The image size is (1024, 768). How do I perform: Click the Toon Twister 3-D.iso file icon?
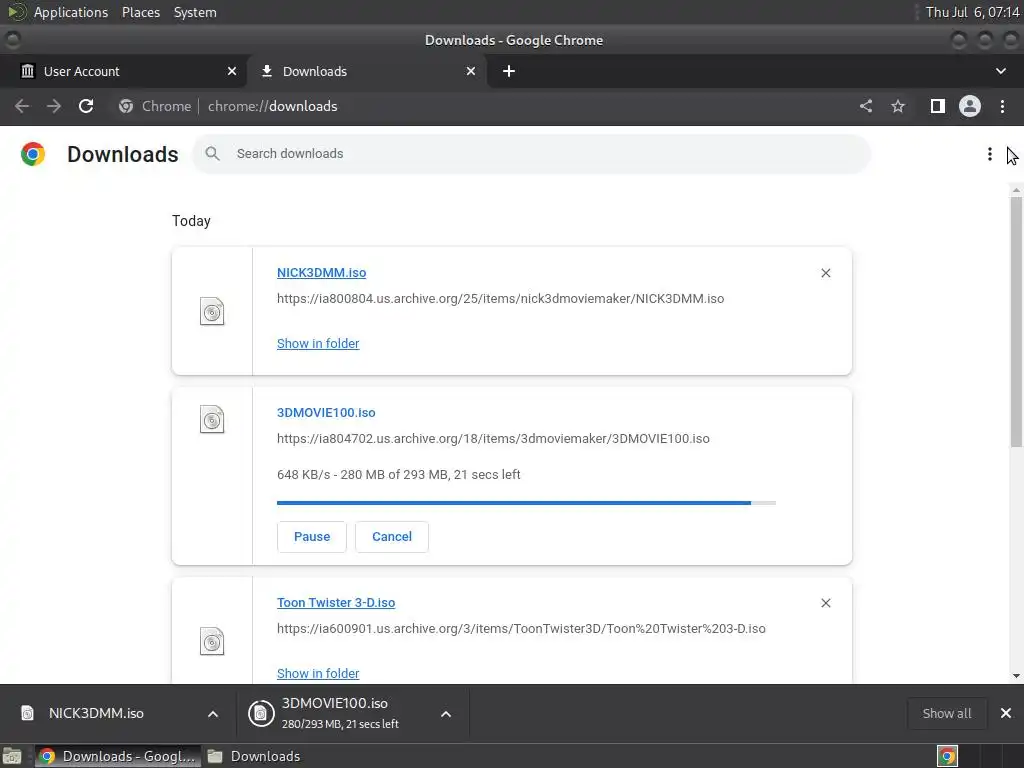(x=212, y=641)
